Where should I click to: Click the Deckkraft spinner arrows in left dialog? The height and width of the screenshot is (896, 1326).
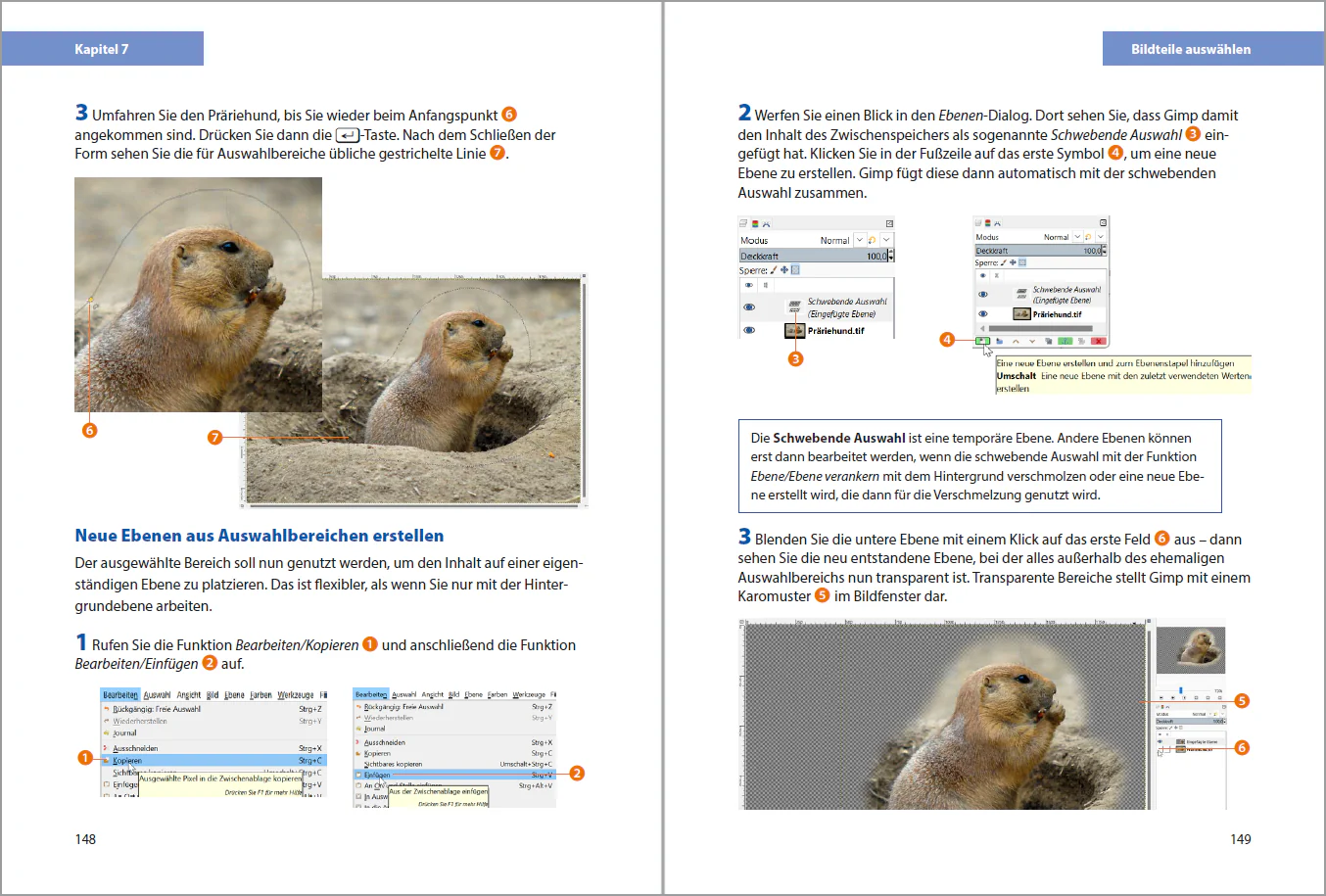[890, 256]
